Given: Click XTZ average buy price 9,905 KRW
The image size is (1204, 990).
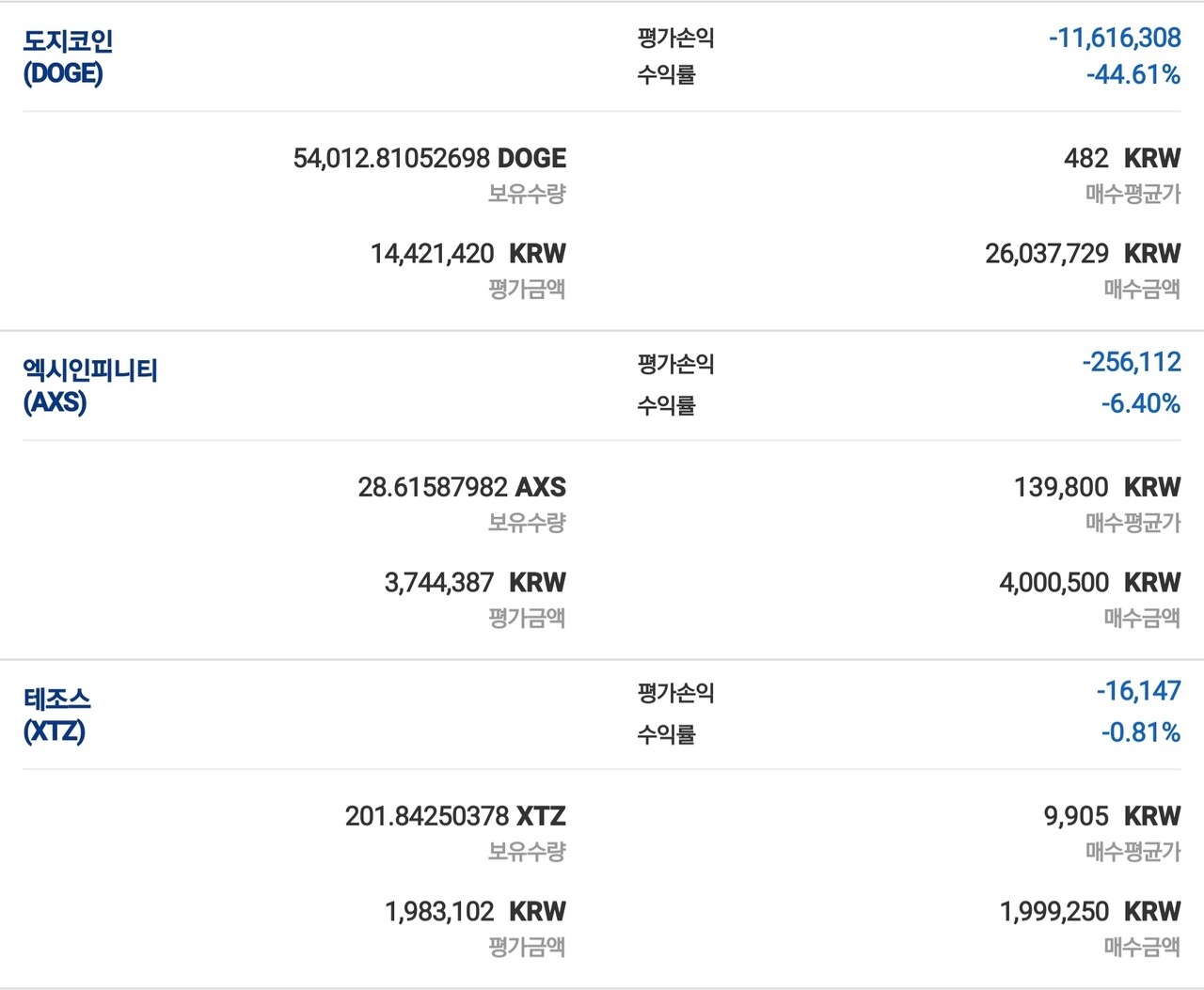Looking at the screenshot, I should click(x=1111, y=816).
